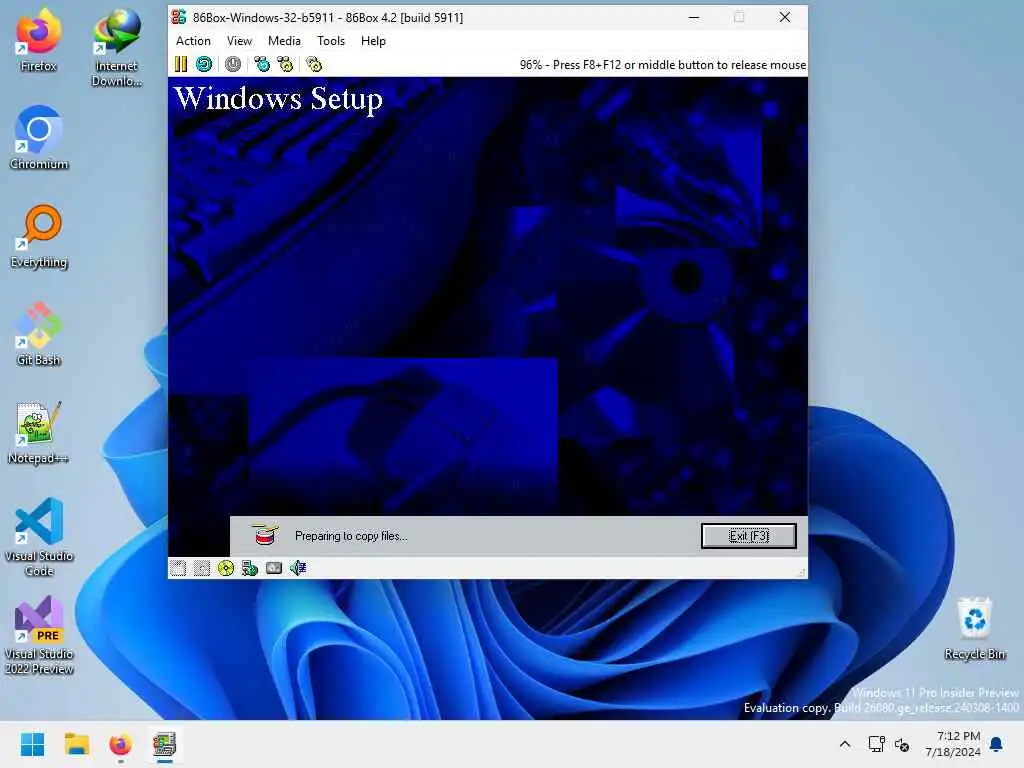Select Visual Studio 2022 Preview desktop icon
Screen dimensions: 1024x768
click(39, 635)
